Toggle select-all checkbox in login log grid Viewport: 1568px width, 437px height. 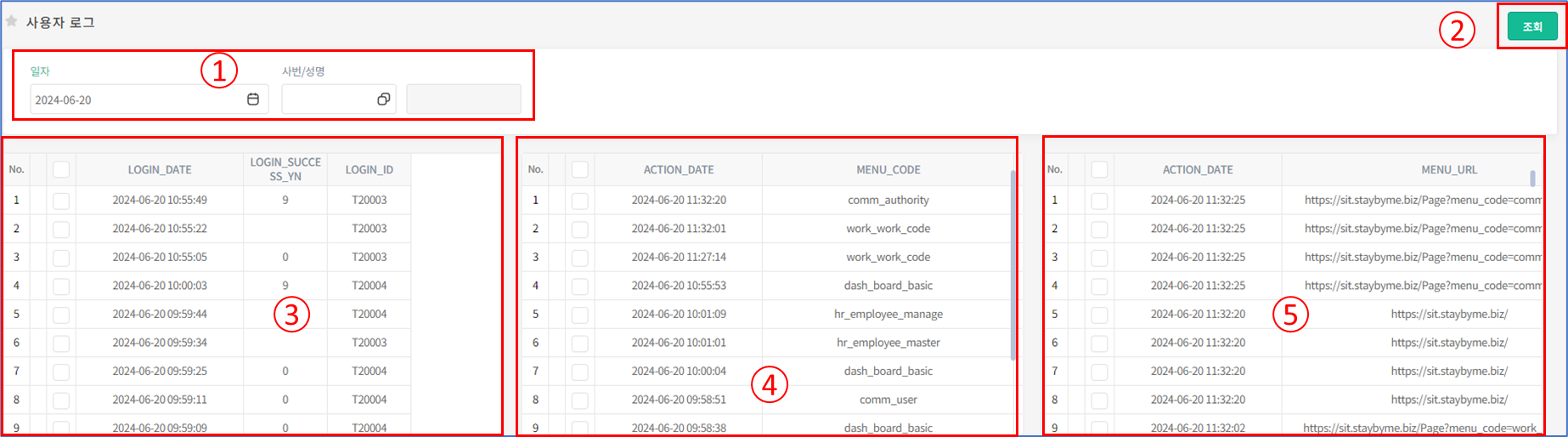pos(61,170)
